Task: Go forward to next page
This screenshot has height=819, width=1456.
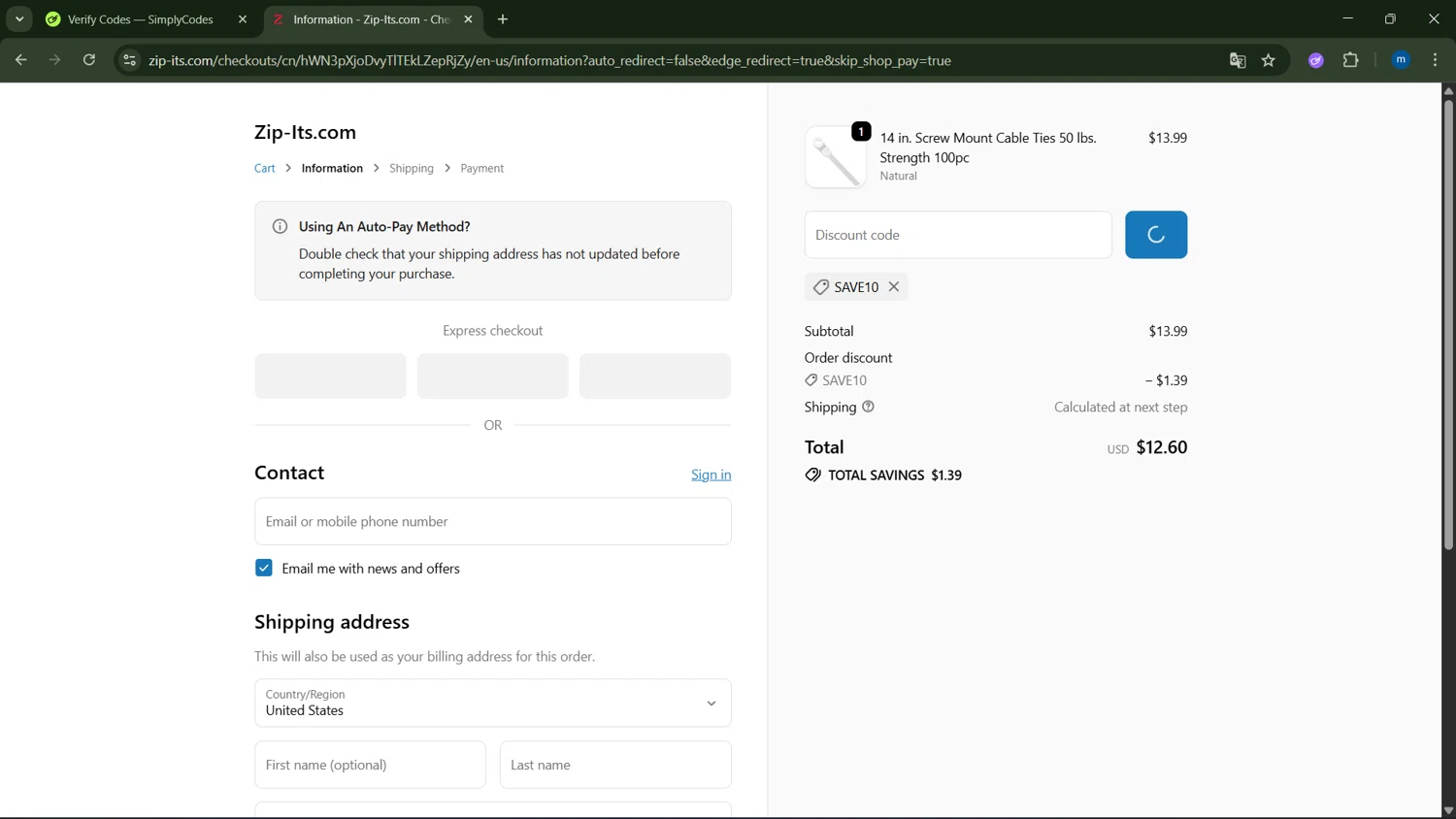Action: (x=54, y=60)
